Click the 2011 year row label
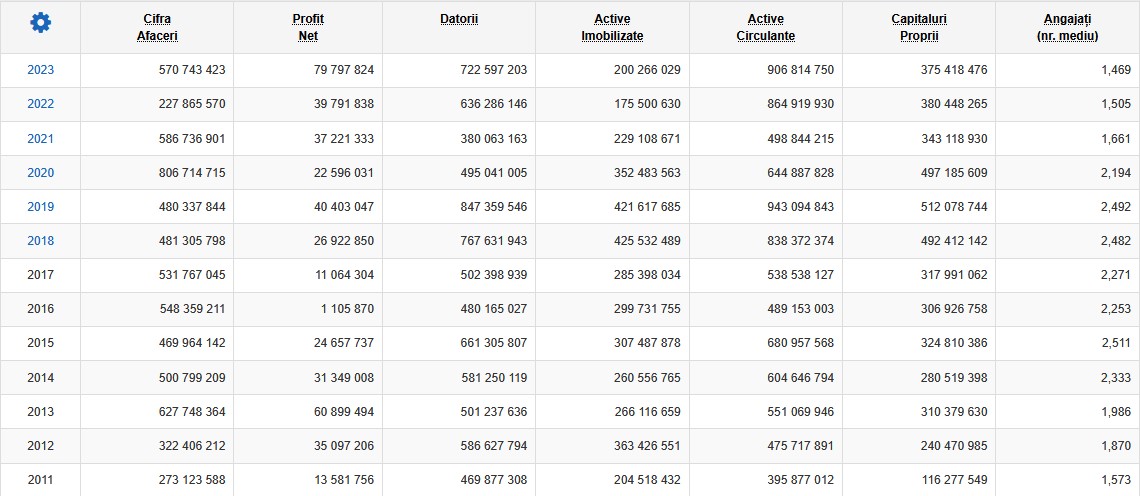The image size is (1140, 496). [x=40, y=480]
